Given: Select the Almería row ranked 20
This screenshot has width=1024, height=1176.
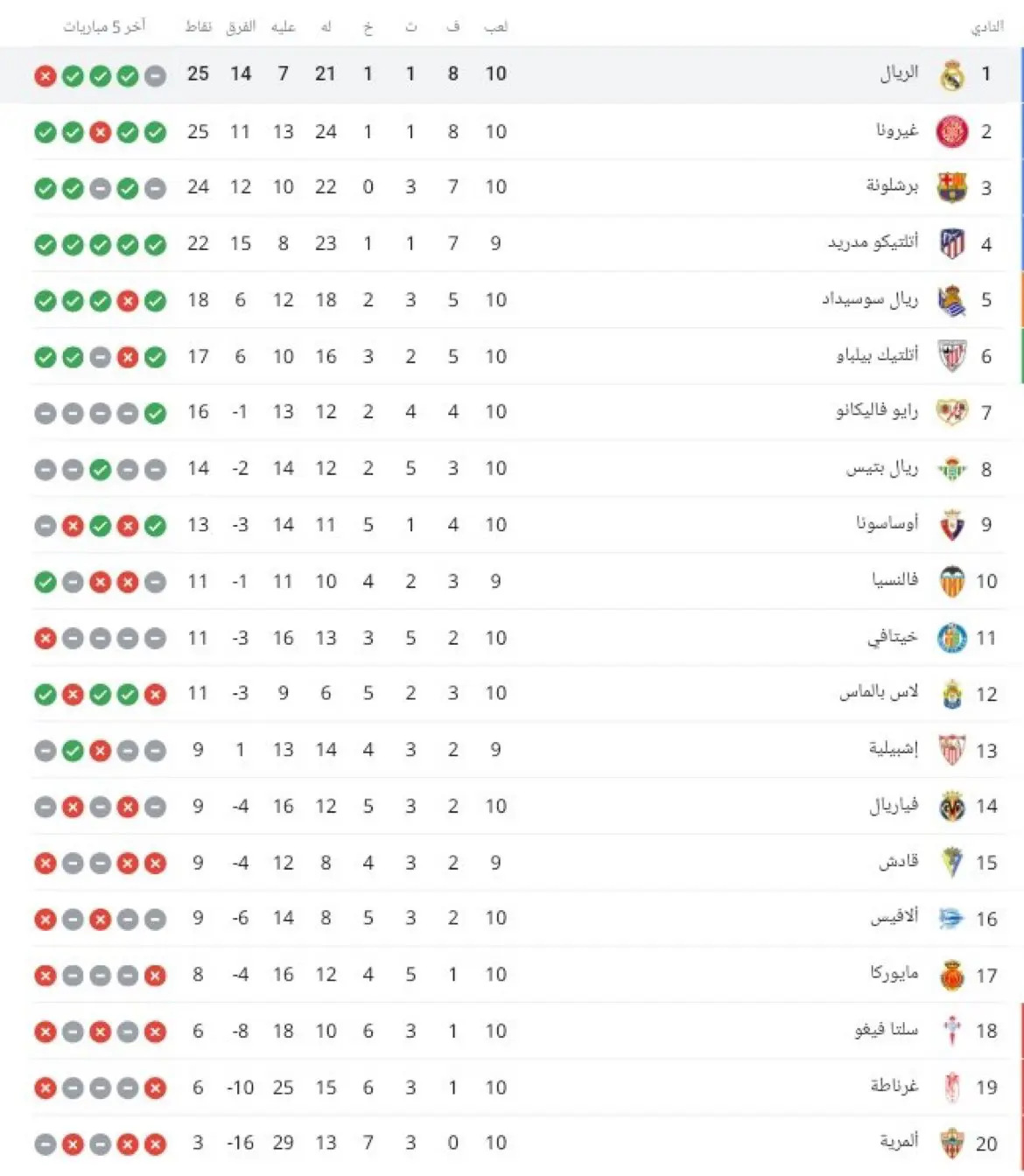Looking at the screenshot, I should pyautogui.click(x=512, y=1144).
